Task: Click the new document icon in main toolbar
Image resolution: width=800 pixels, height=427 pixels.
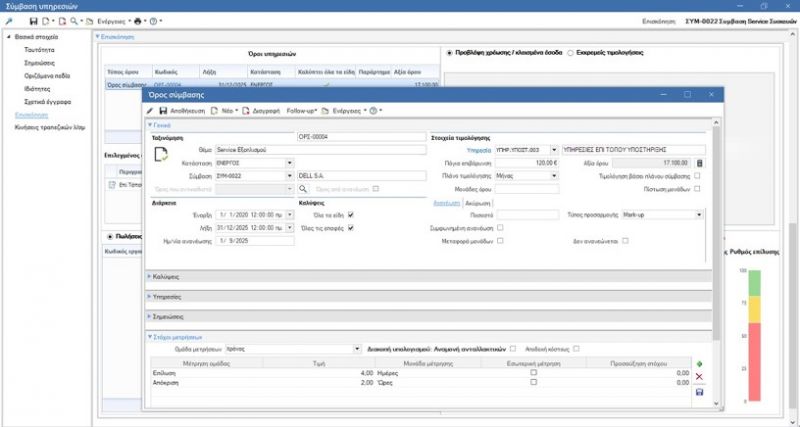Action: tap(46, 21)
